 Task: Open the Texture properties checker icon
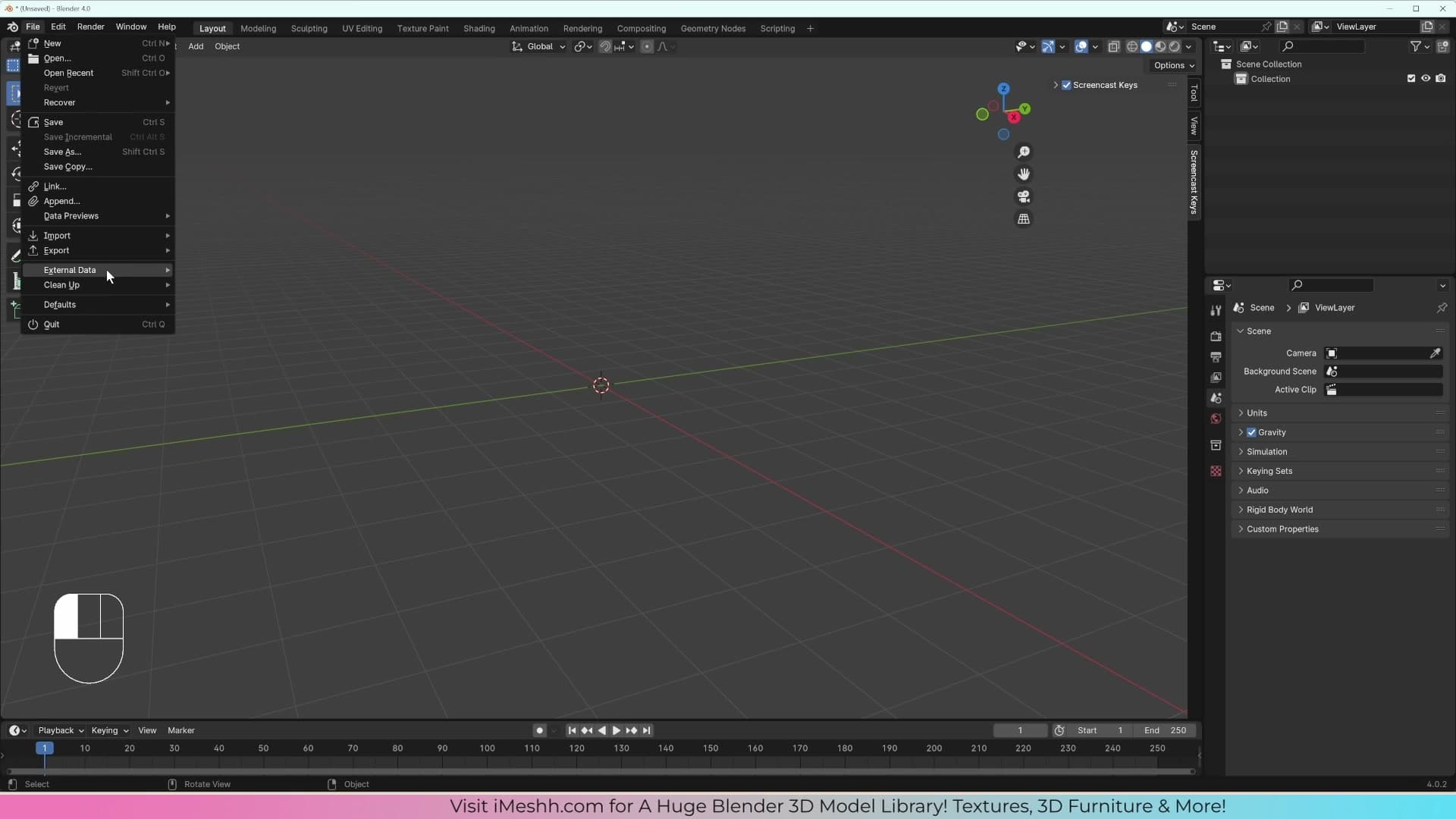pyautogui.click(x=1216, y=471)
